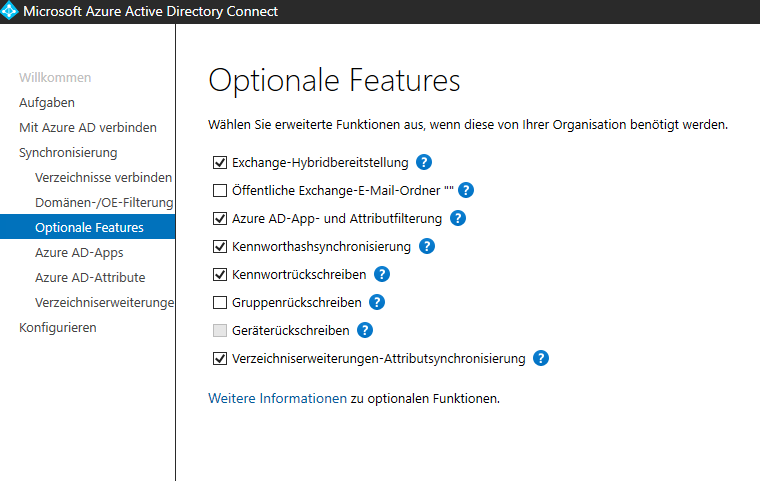Viewport: 760px width, 481px height.
Task: Click the Kennworthashsynchronisierung label text
Action: [321, 247]
